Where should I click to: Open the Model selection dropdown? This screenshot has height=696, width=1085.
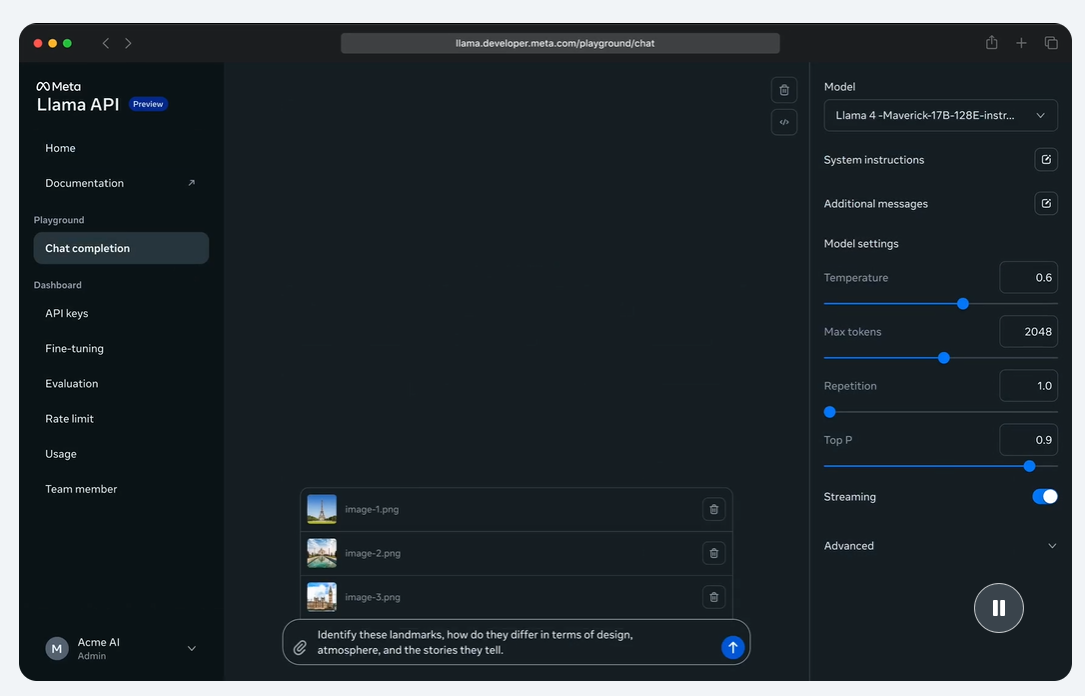coord(940,116)
